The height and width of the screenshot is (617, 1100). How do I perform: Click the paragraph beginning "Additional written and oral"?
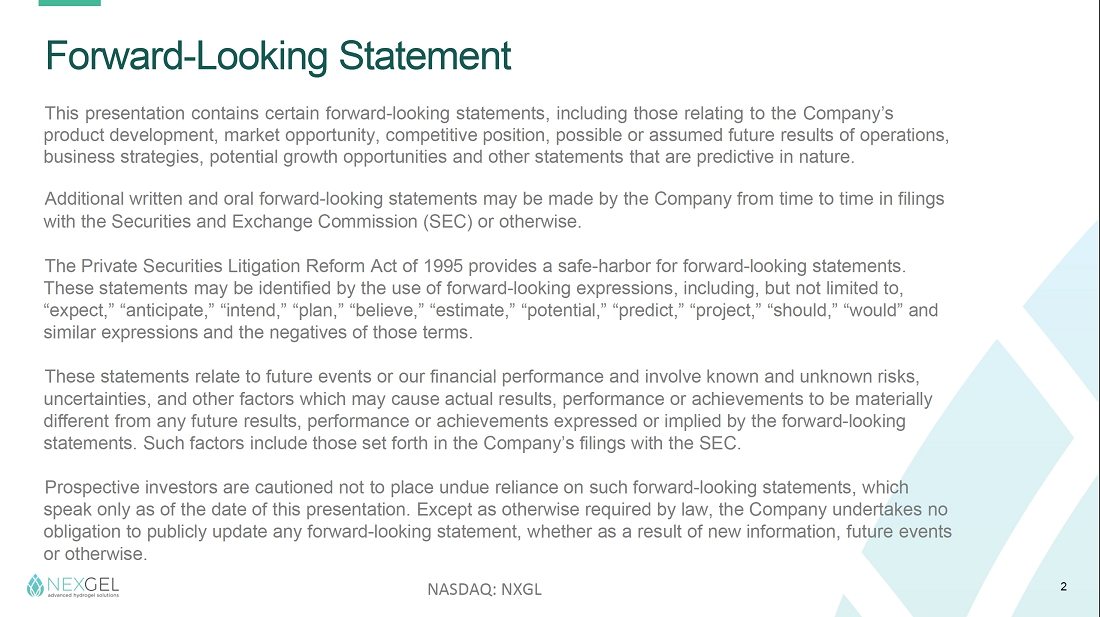pos(494,210)
